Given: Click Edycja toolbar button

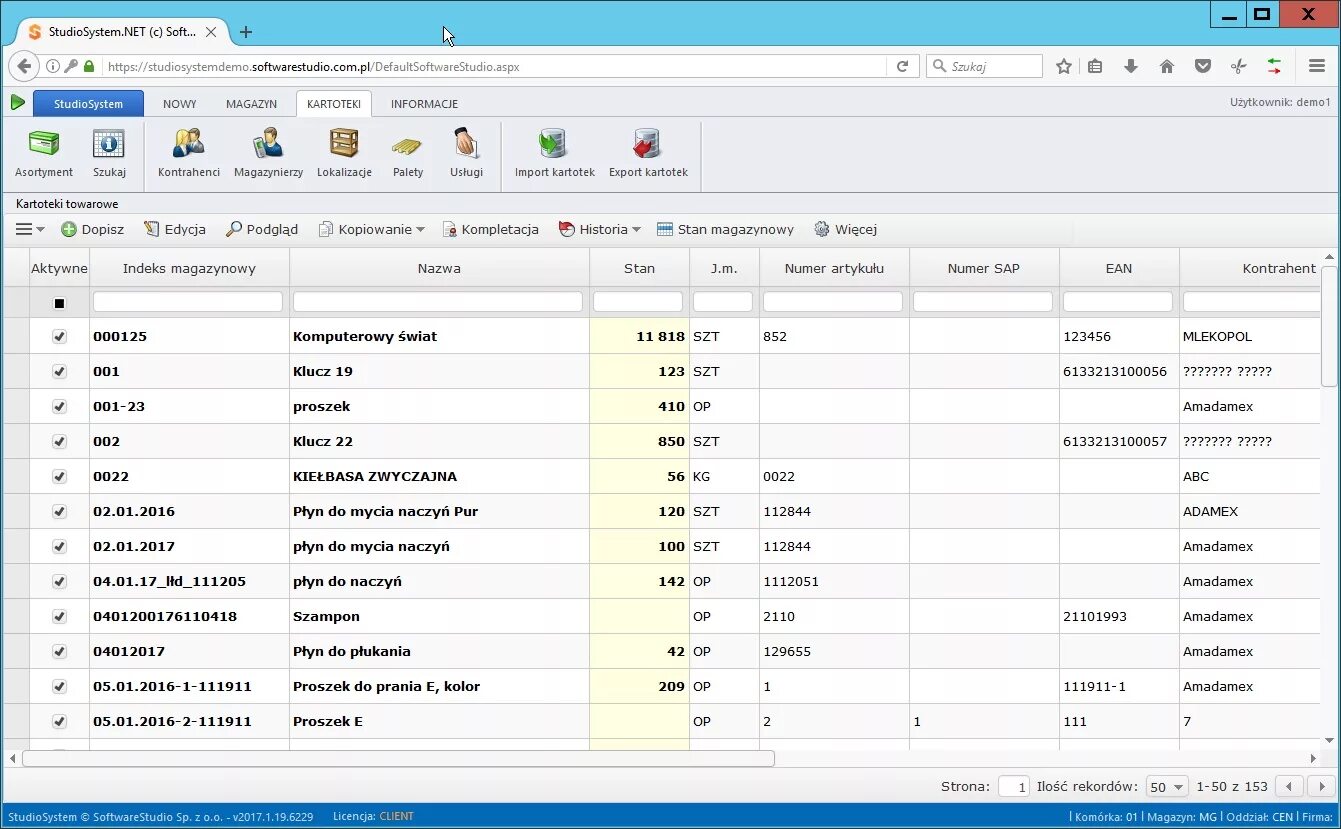Looking at the screenshot, I should click(175, 229).
